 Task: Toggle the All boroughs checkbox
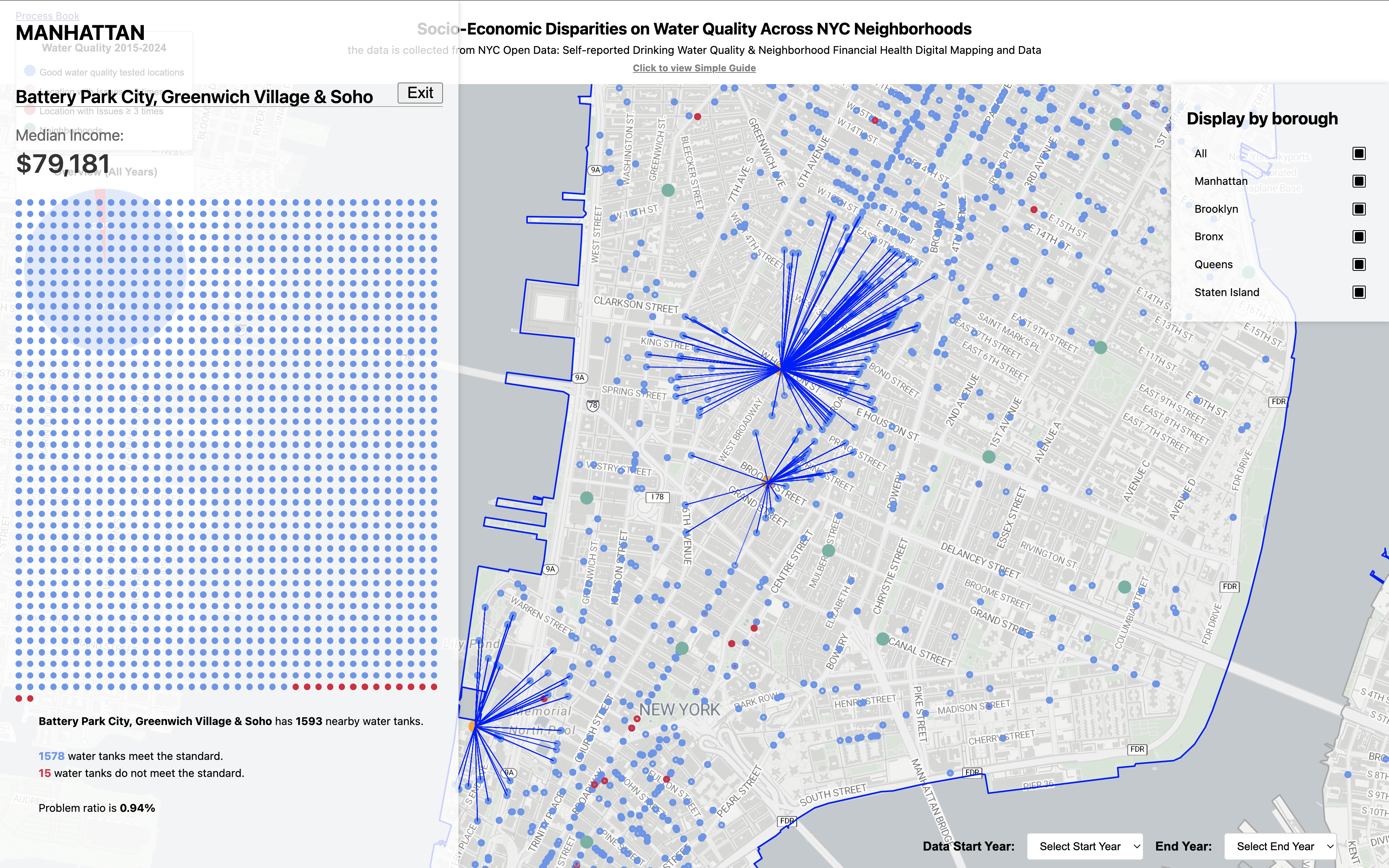pos(1359,153)
